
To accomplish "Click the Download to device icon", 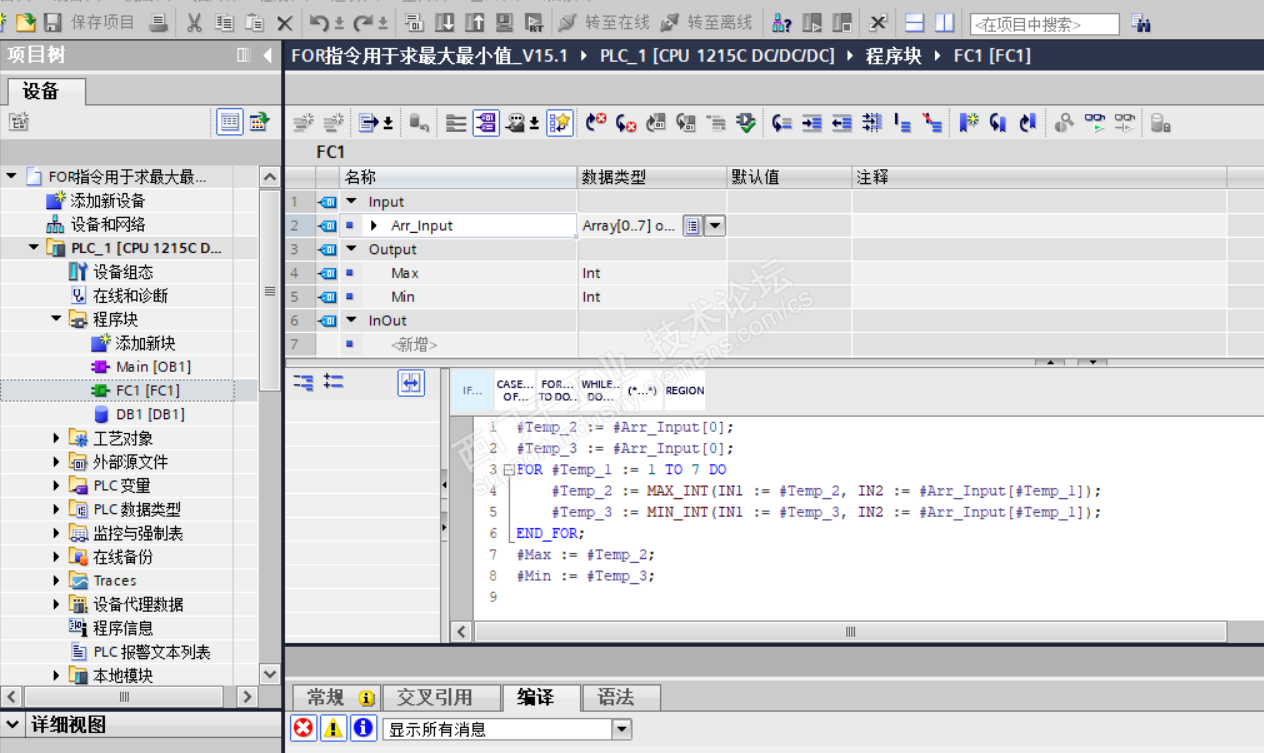I will point(445,22).
